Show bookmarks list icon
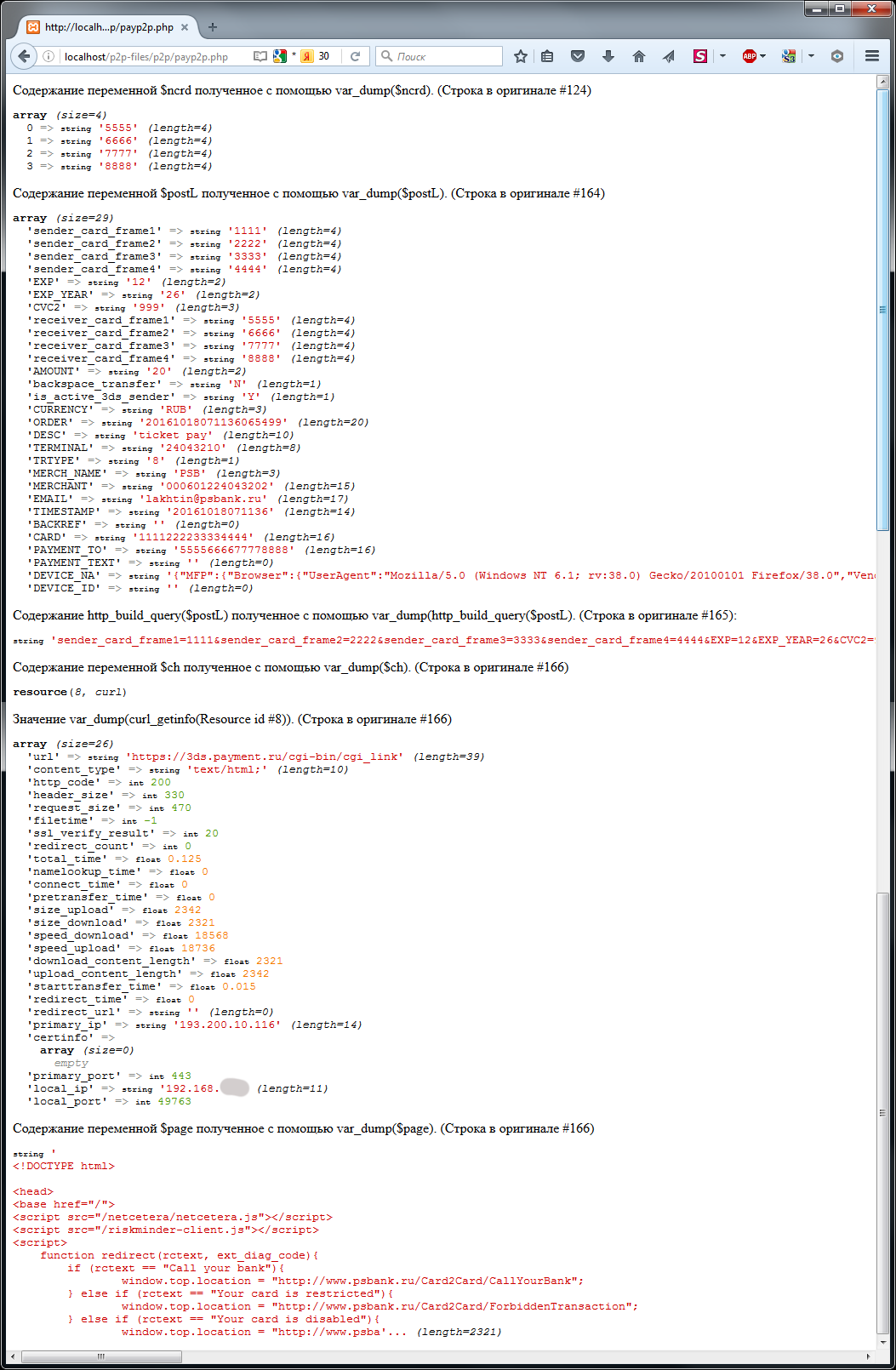The height and width of the screenshot is (1370, 896). [547, 56]
